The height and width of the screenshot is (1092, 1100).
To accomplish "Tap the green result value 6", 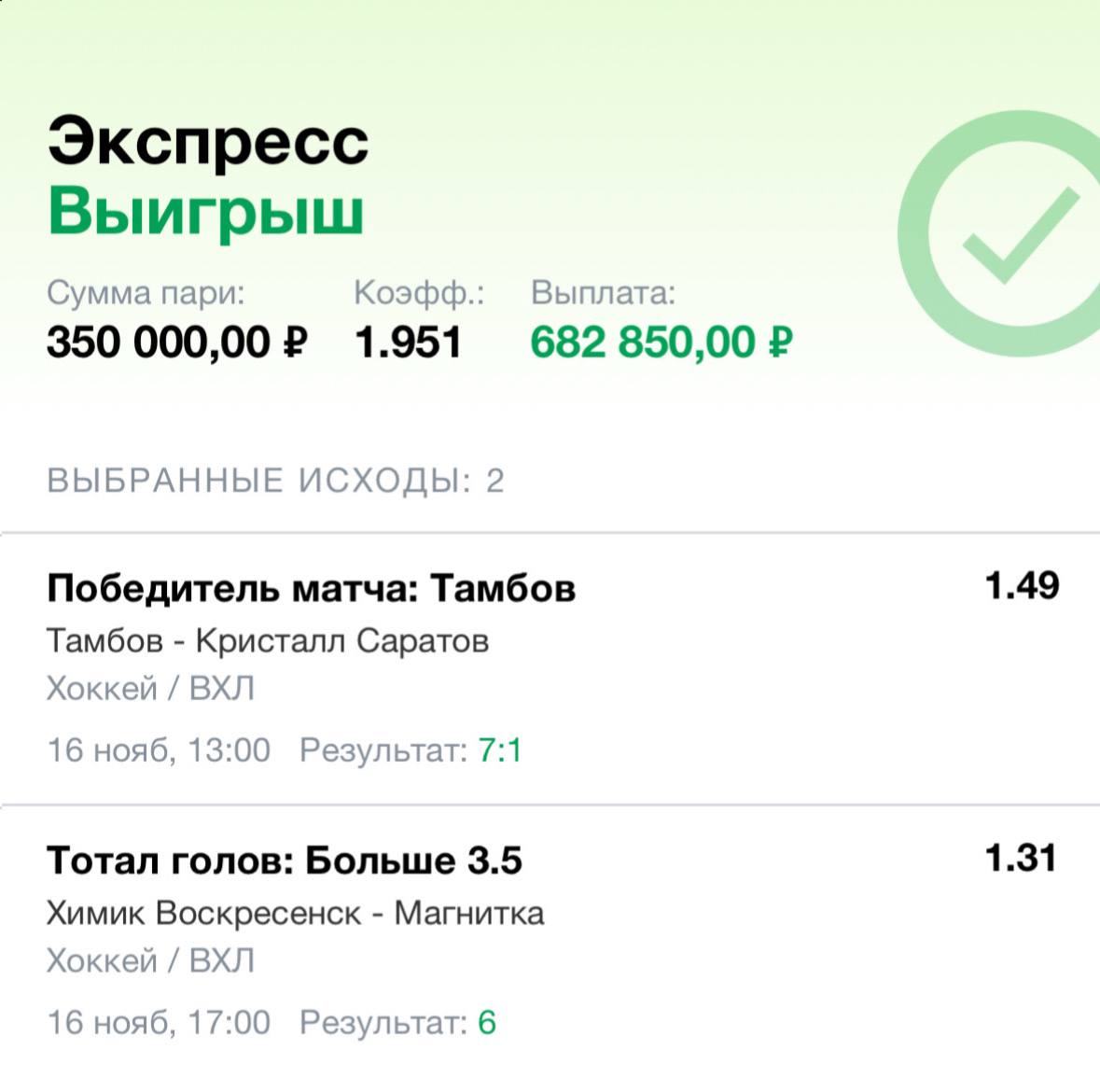I will (487, 1023).
